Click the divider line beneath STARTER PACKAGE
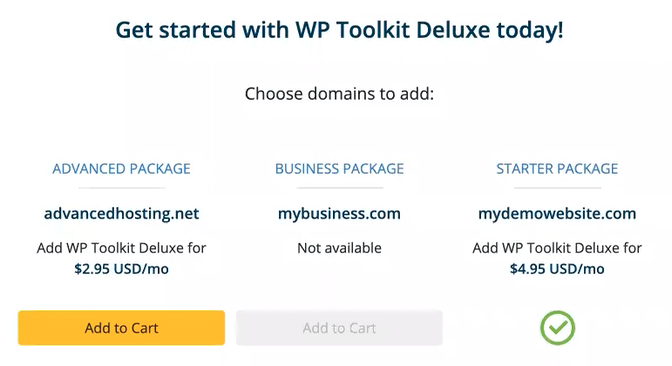The image size is (672, 366). tap(558, 188)
